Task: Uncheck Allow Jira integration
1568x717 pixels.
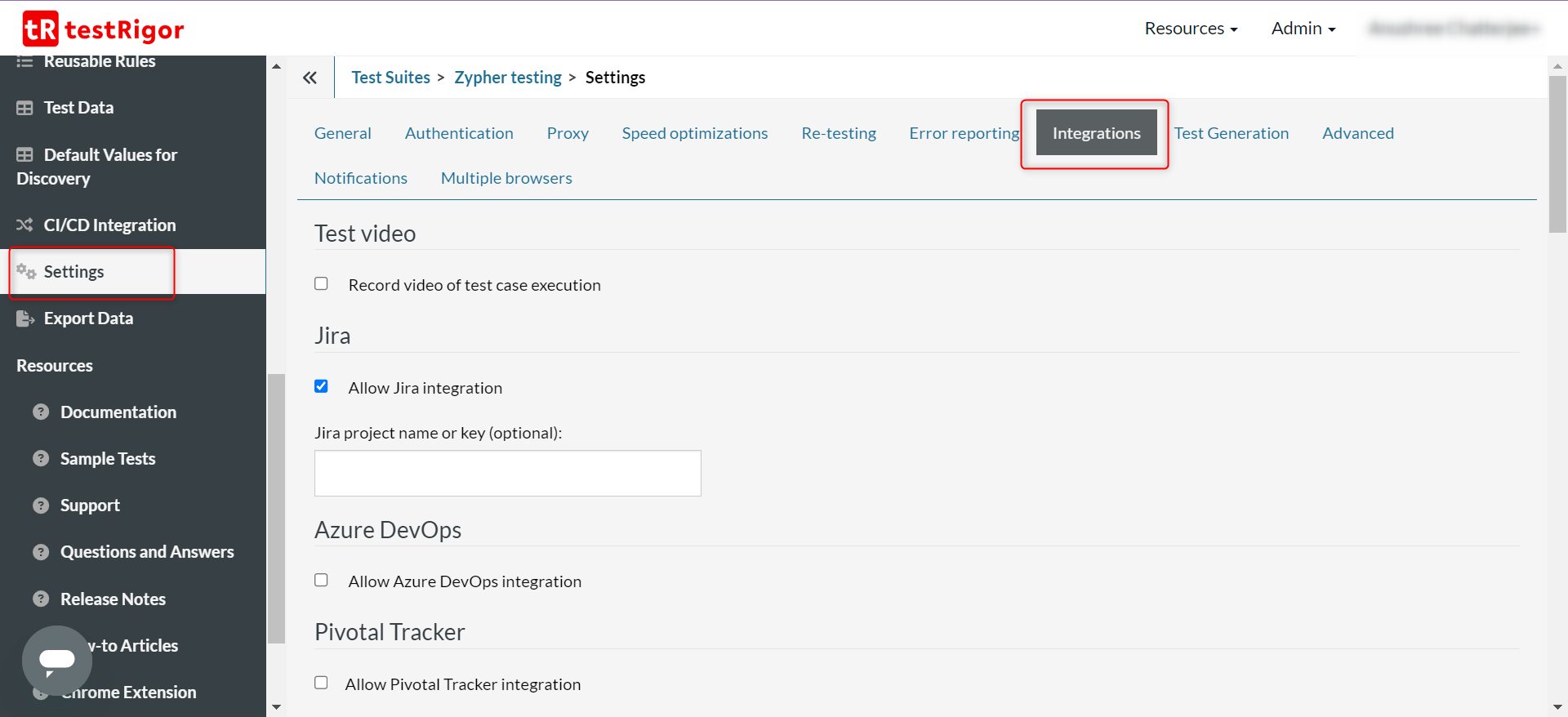Action: click(321, 386)
